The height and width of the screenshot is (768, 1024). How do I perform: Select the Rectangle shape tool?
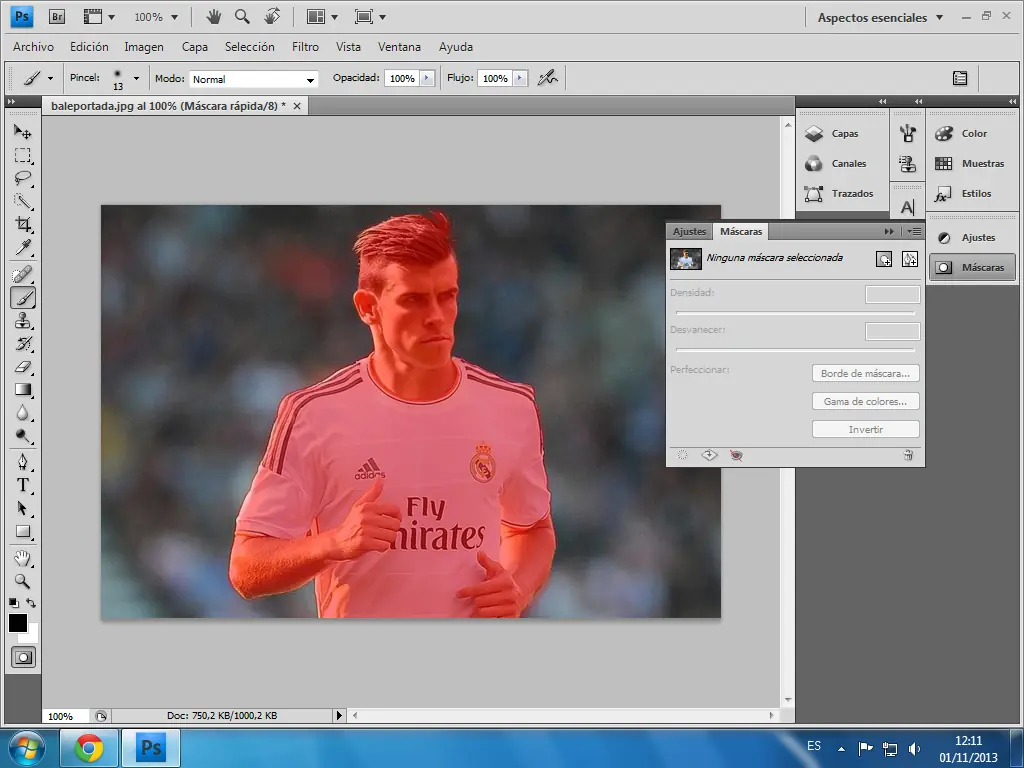coord(23,532)
